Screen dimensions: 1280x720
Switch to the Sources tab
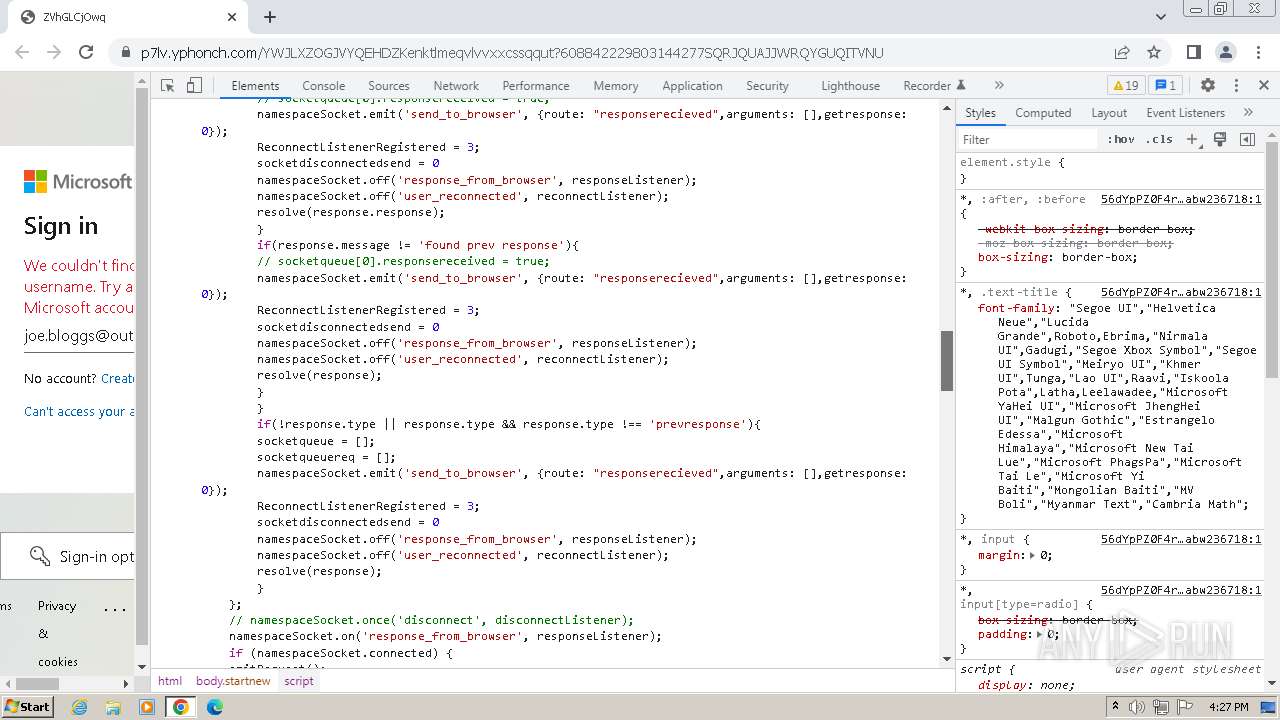pos(389,86)
